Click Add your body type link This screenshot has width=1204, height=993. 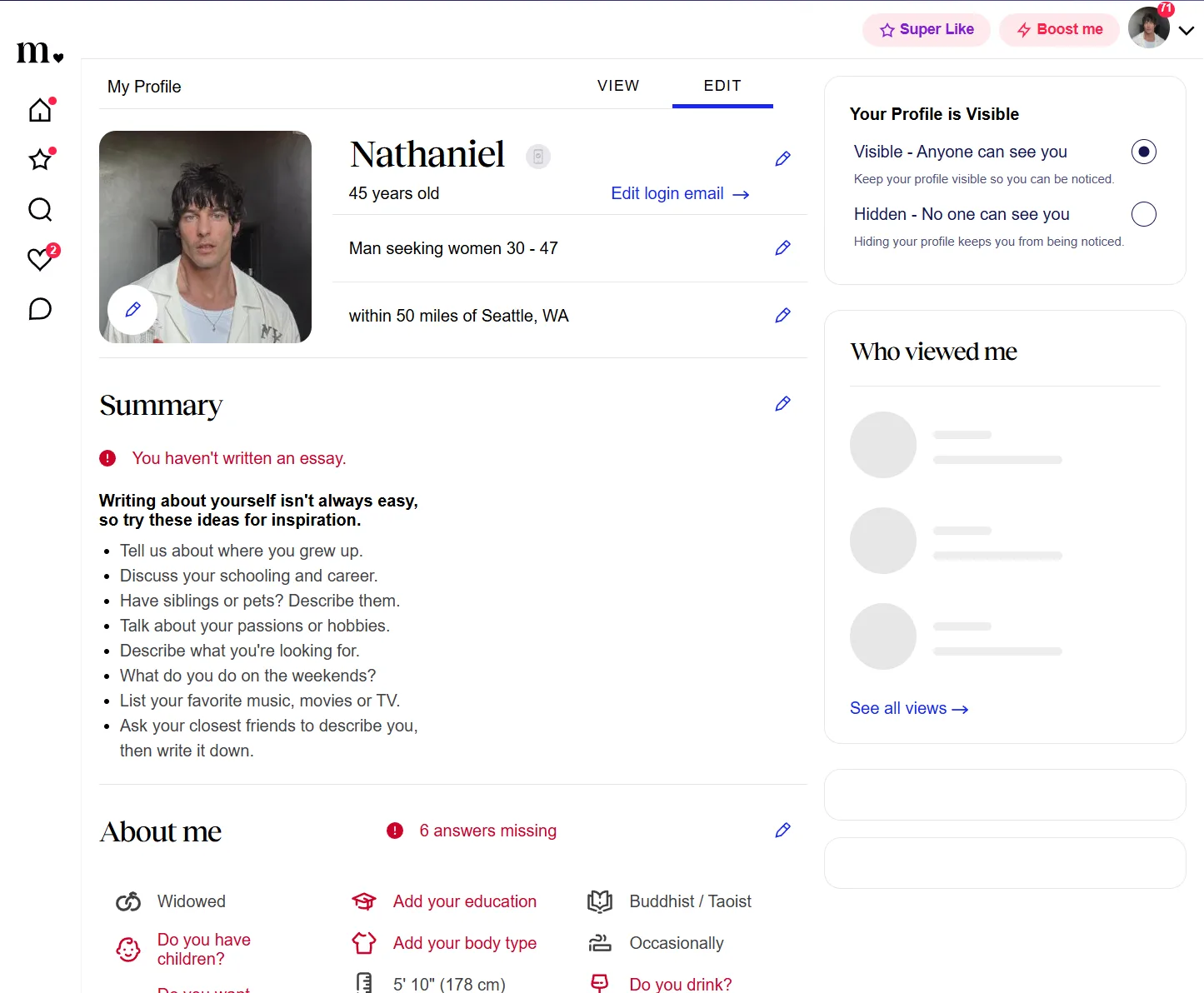tap(465, 943)
